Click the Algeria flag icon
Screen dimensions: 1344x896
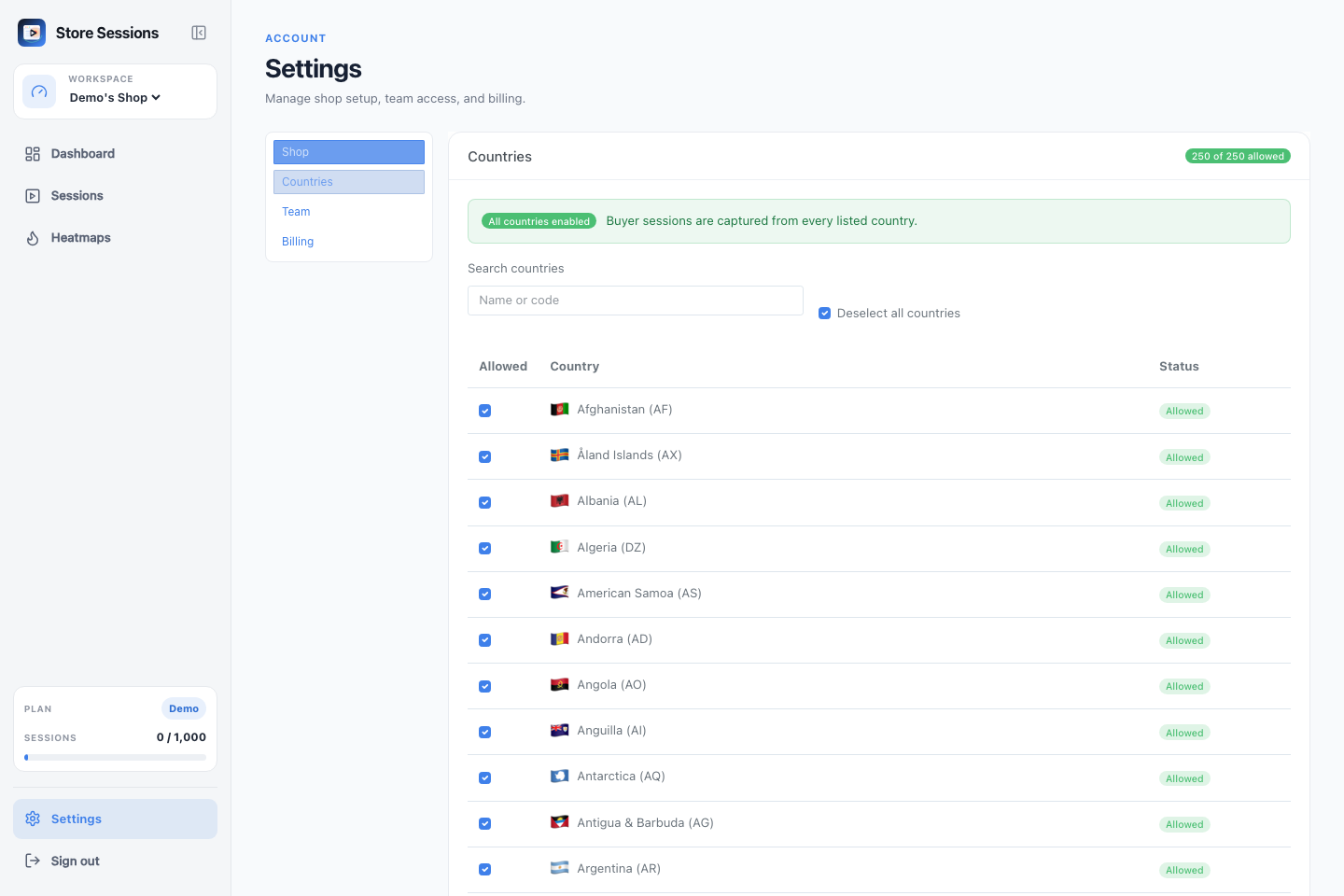pos(560,547)
